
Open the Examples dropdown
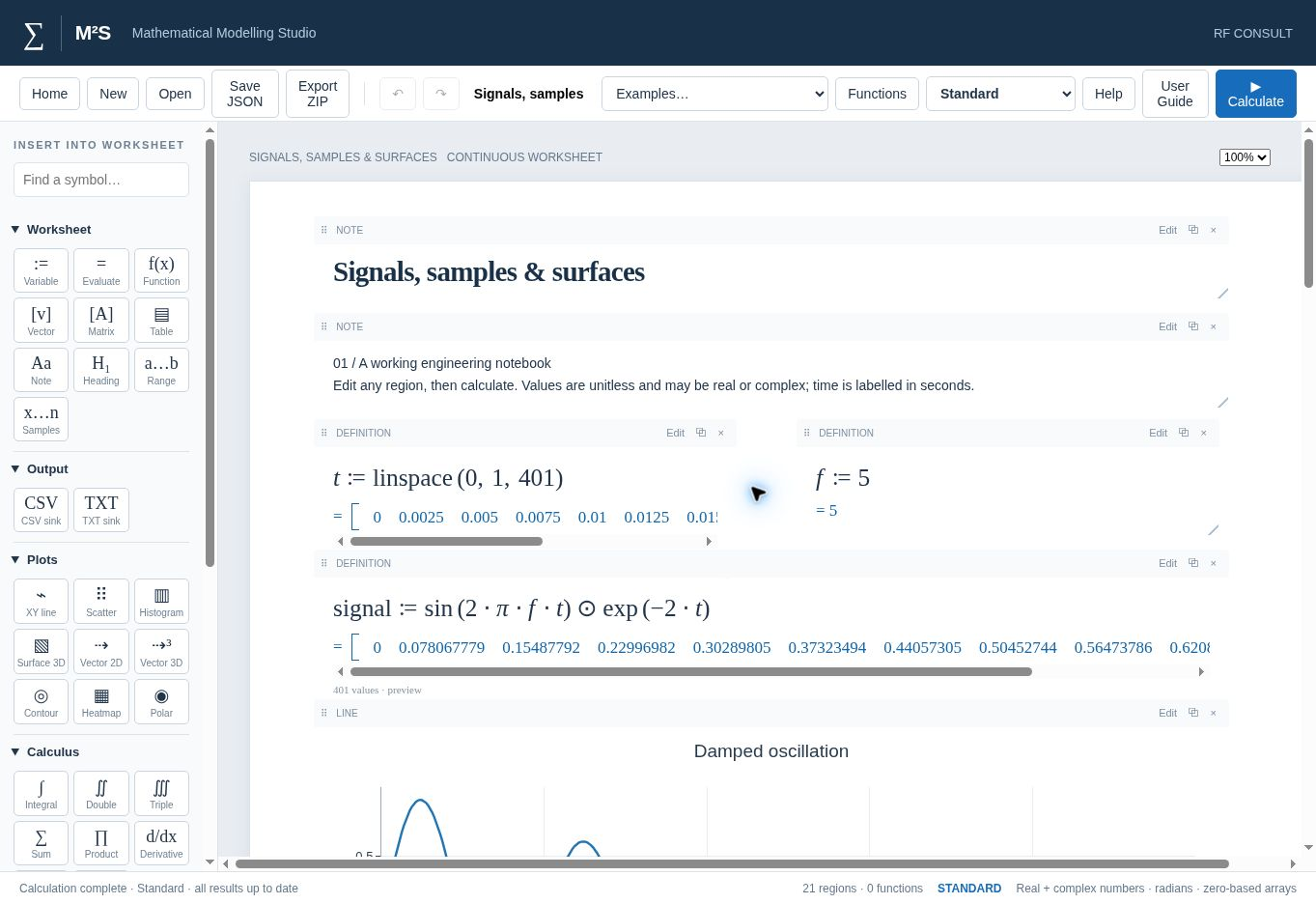point(714,94)
